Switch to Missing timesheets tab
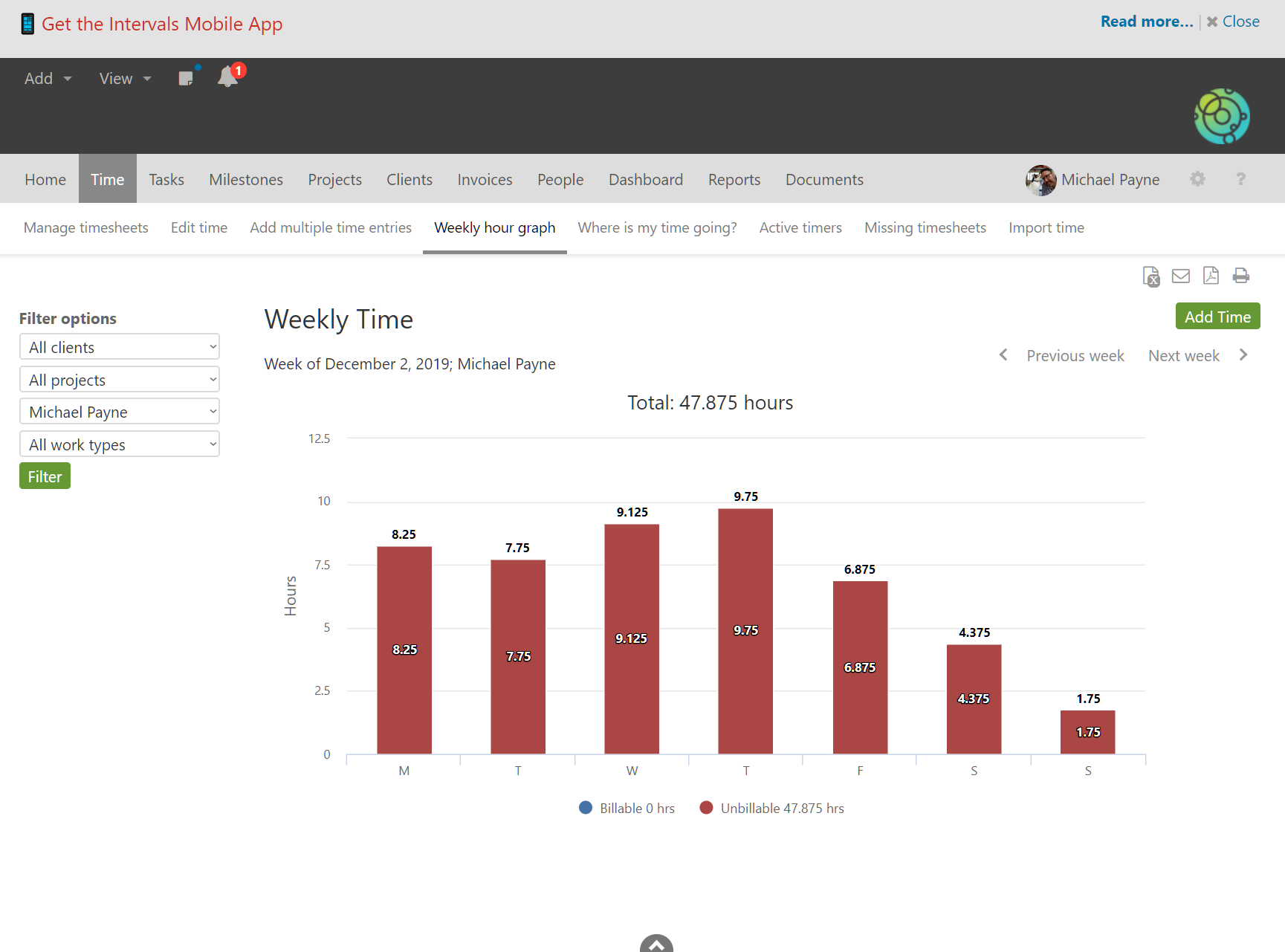Image resolution: width=1285 pixels, height=952 pixels. (x=925, y=227)
